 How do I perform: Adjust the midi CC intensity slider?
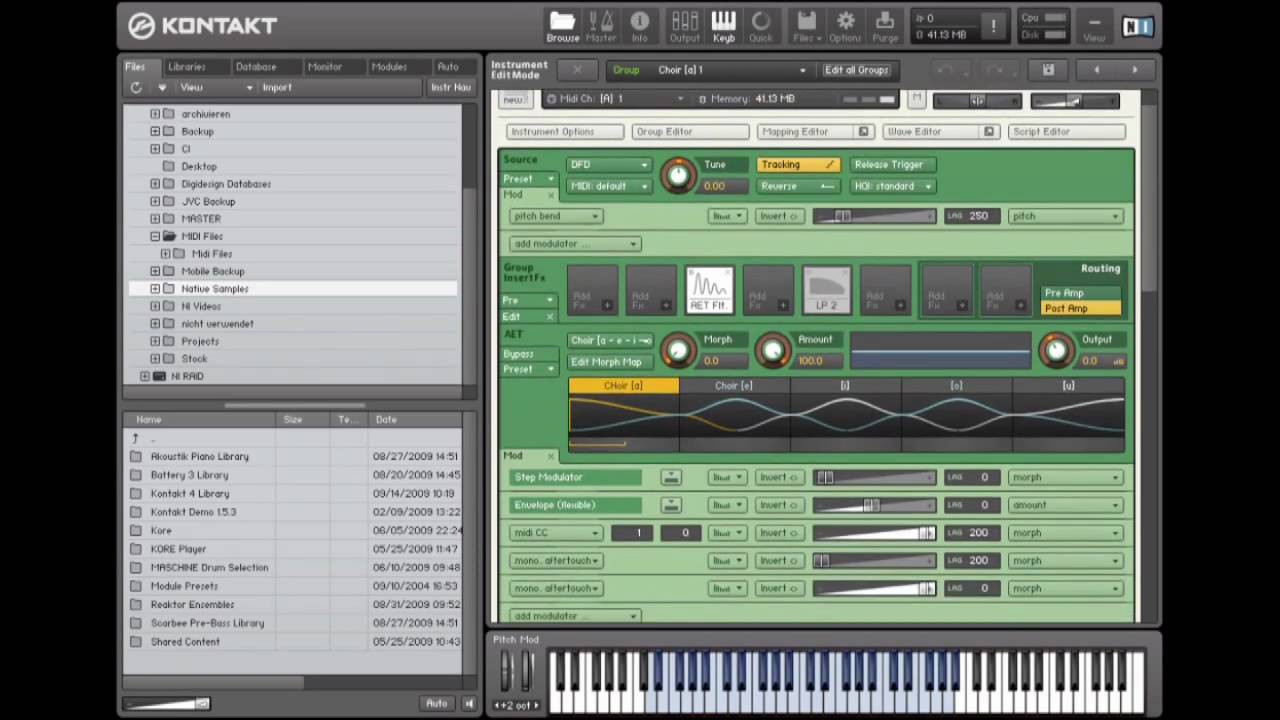[x=874, y=534]
